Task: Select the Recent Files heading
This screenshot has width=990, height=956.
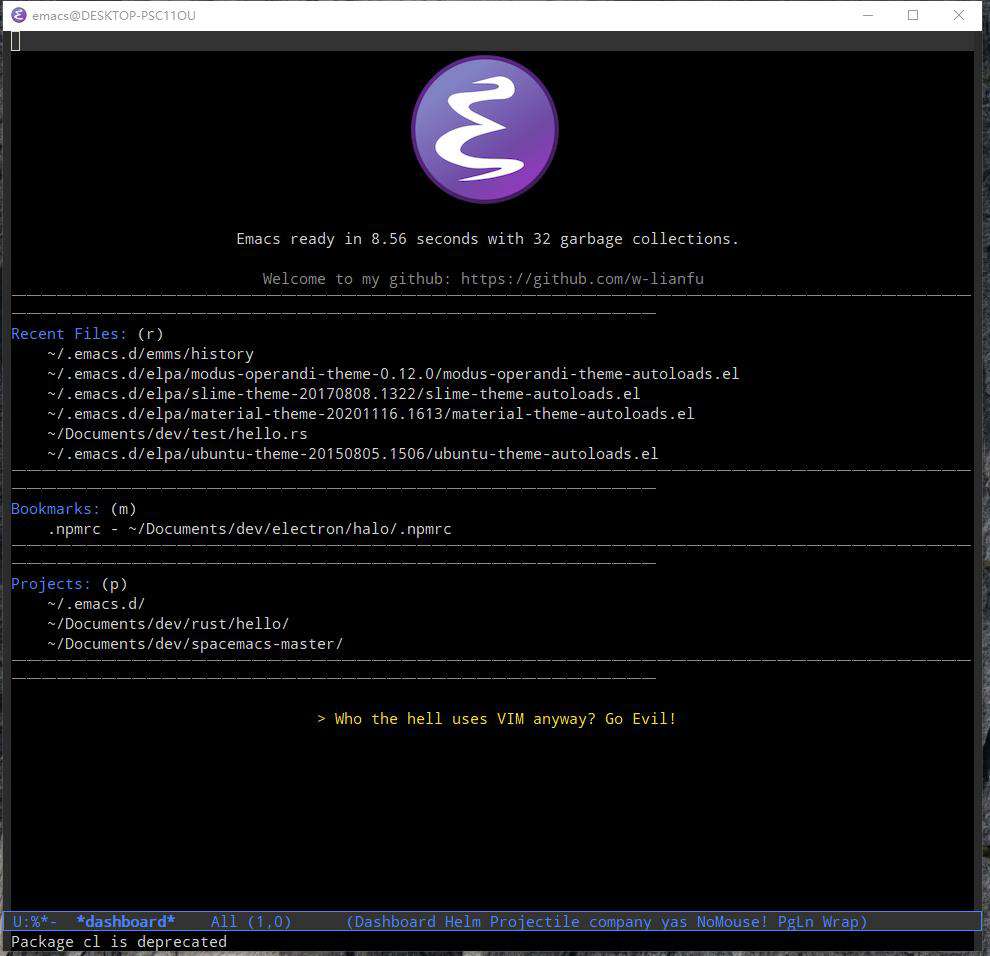Action: 69,333
